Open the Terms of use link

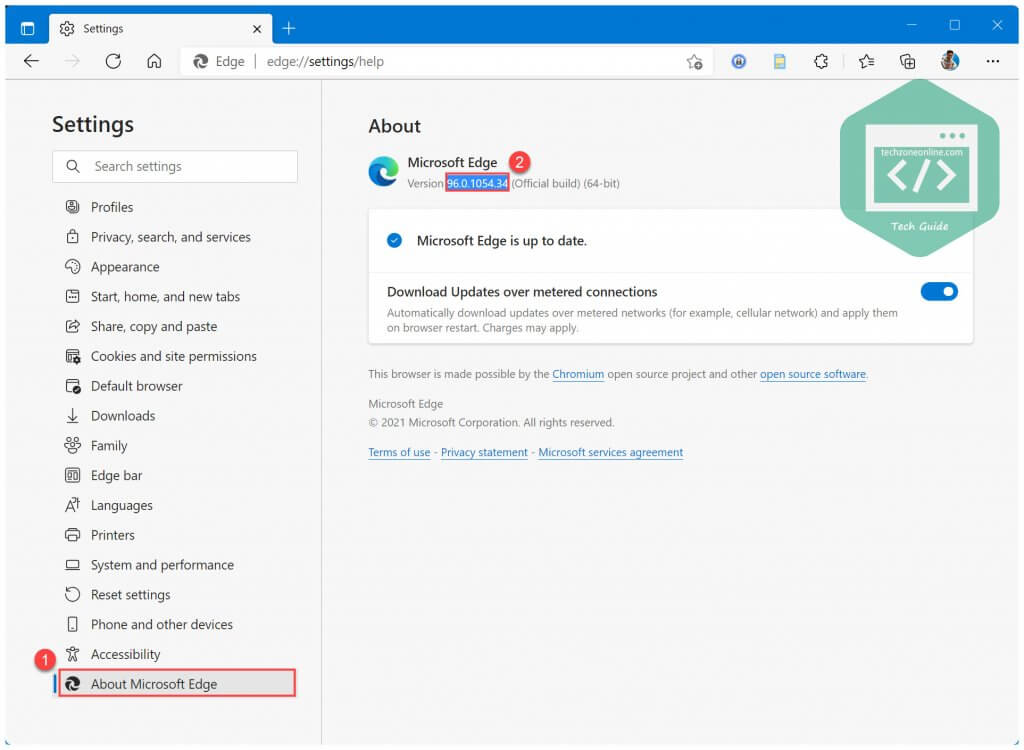point(398,452)
